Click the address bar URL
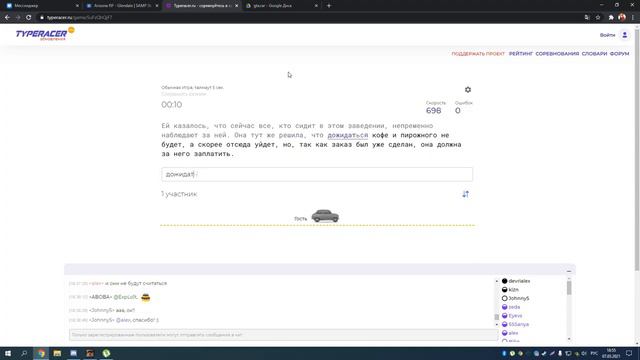 (80, 18)
